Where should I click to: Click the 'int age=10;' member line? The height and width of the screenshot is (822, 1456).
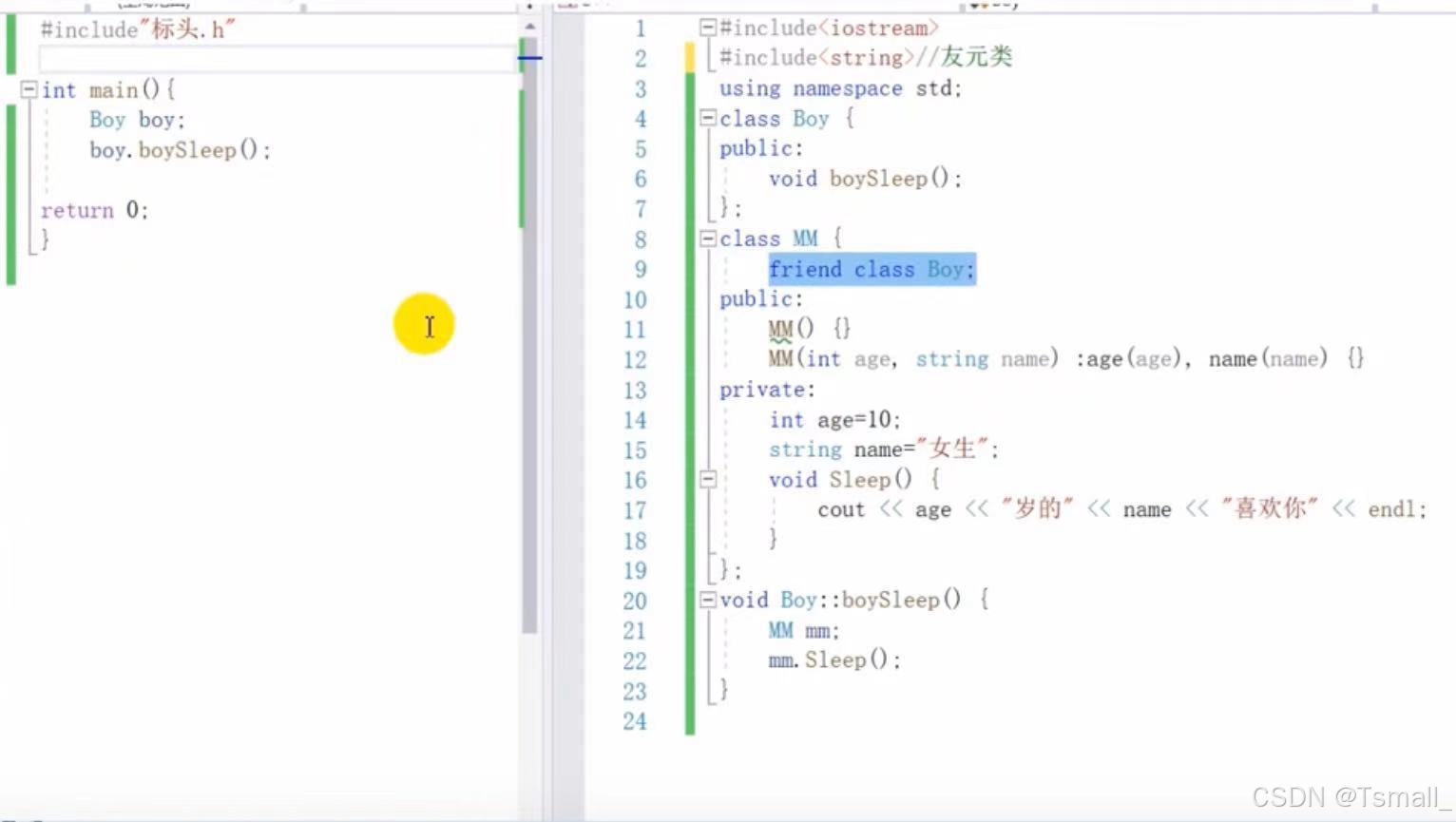click(834, 420)
